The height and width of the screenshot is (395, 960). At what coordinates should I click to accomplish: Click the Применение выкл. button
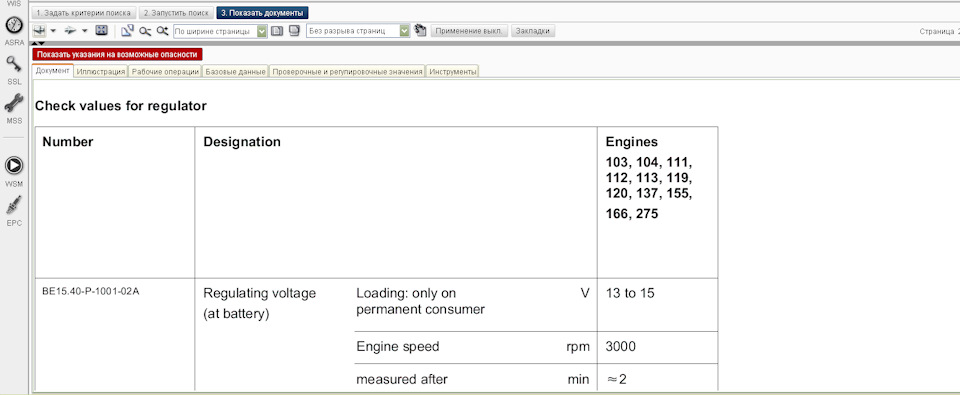[470, 31]
